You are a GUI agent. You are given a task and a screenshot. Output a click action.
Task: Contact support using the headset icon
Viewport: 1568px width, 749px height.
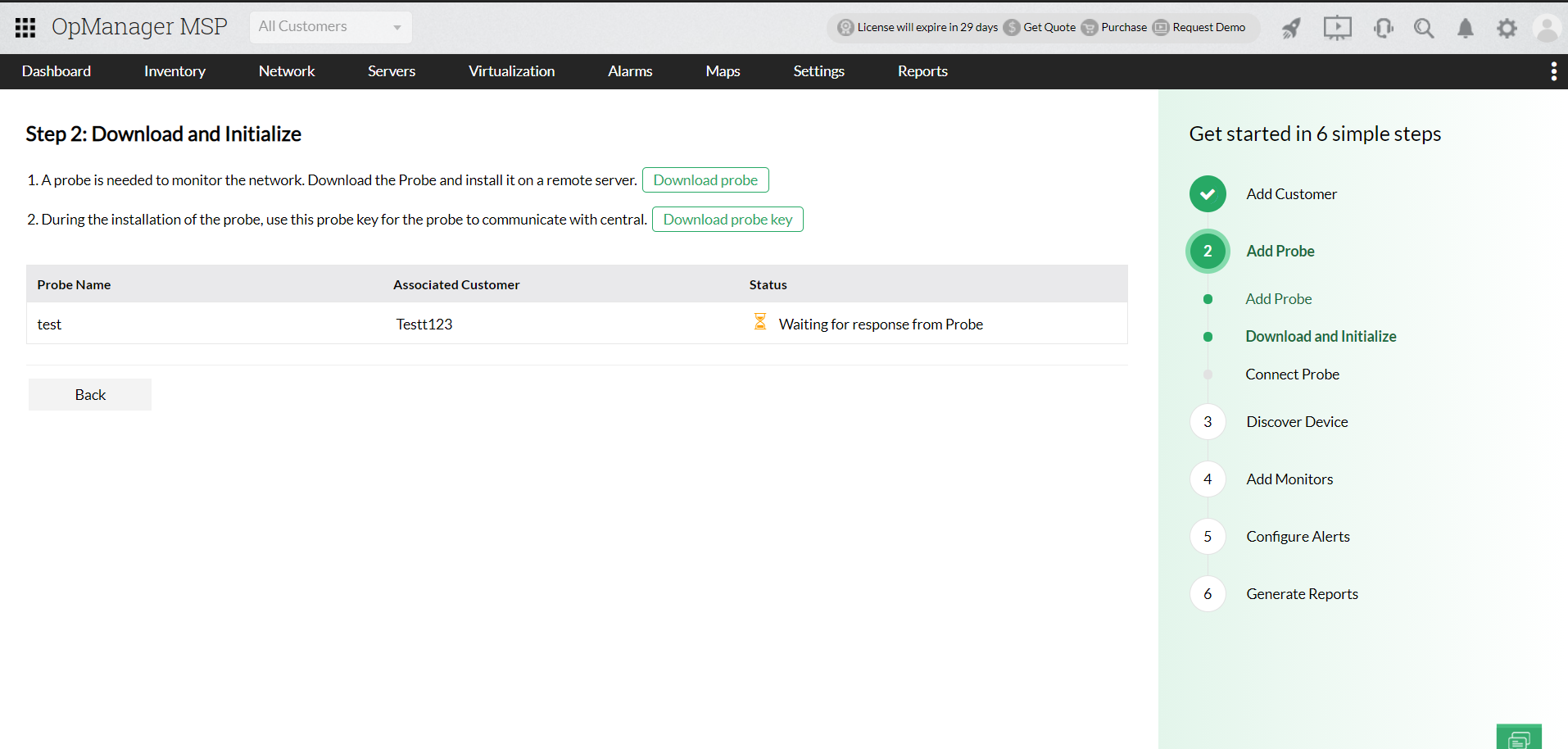pos(1383,28)
